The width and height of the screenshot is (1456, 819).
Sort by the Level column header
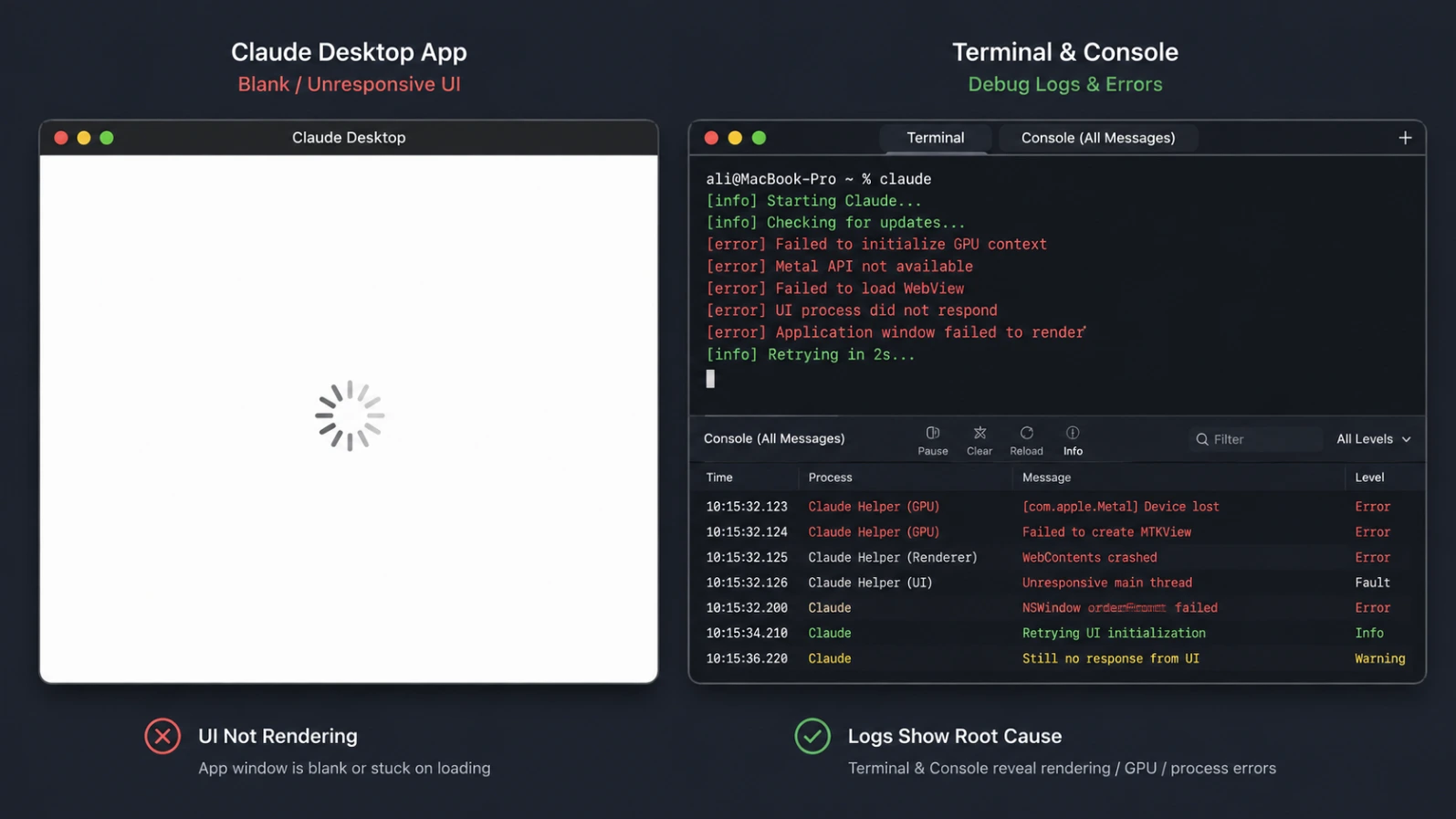click(1369, 478)
